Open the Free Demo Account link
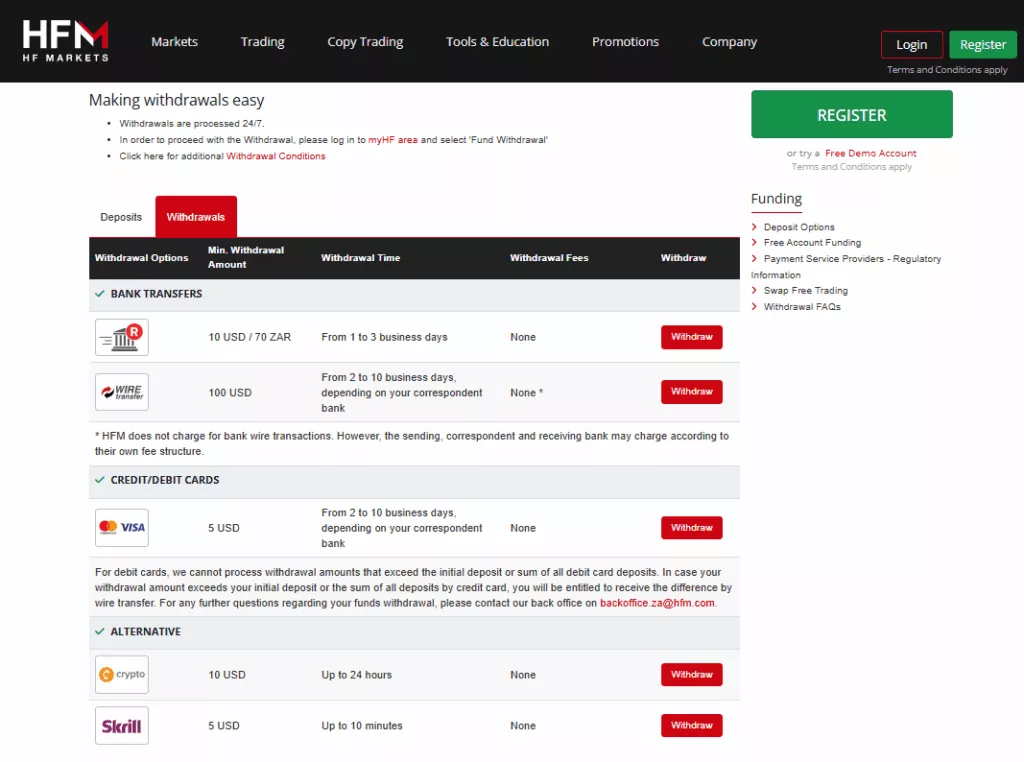 point(871,153)
